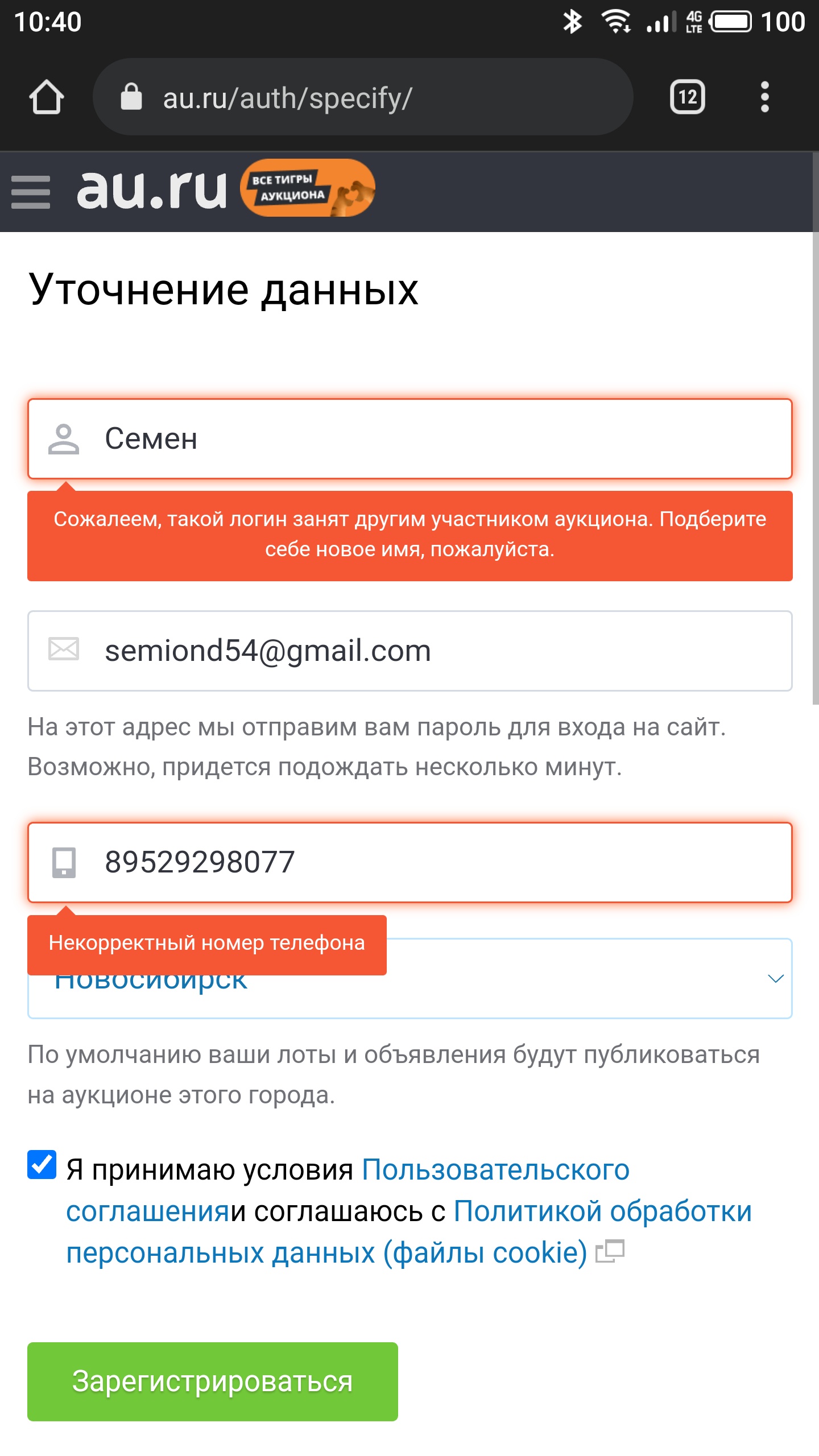Tap the orange "Все тигры аукциона" badge
The image size is (819, 1456).
point(307,188)
